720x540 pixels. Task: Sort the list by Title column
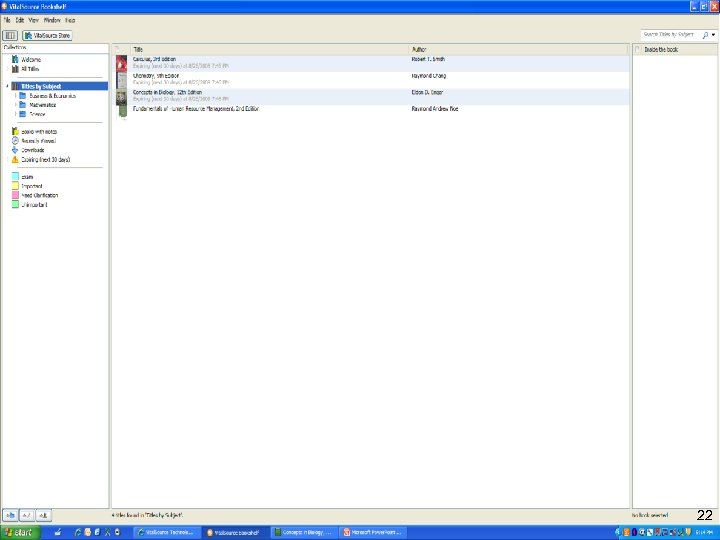point(270,49)
